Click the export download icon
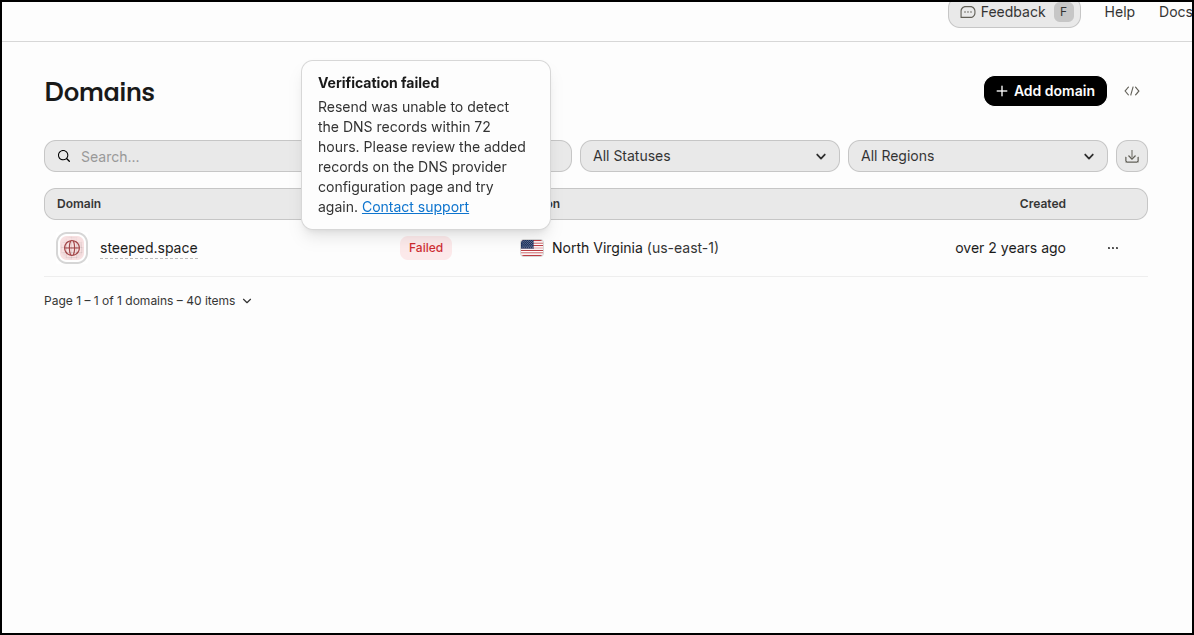Image resolution: width=1194 pixels, height=635 pixels. point(1132,156)
